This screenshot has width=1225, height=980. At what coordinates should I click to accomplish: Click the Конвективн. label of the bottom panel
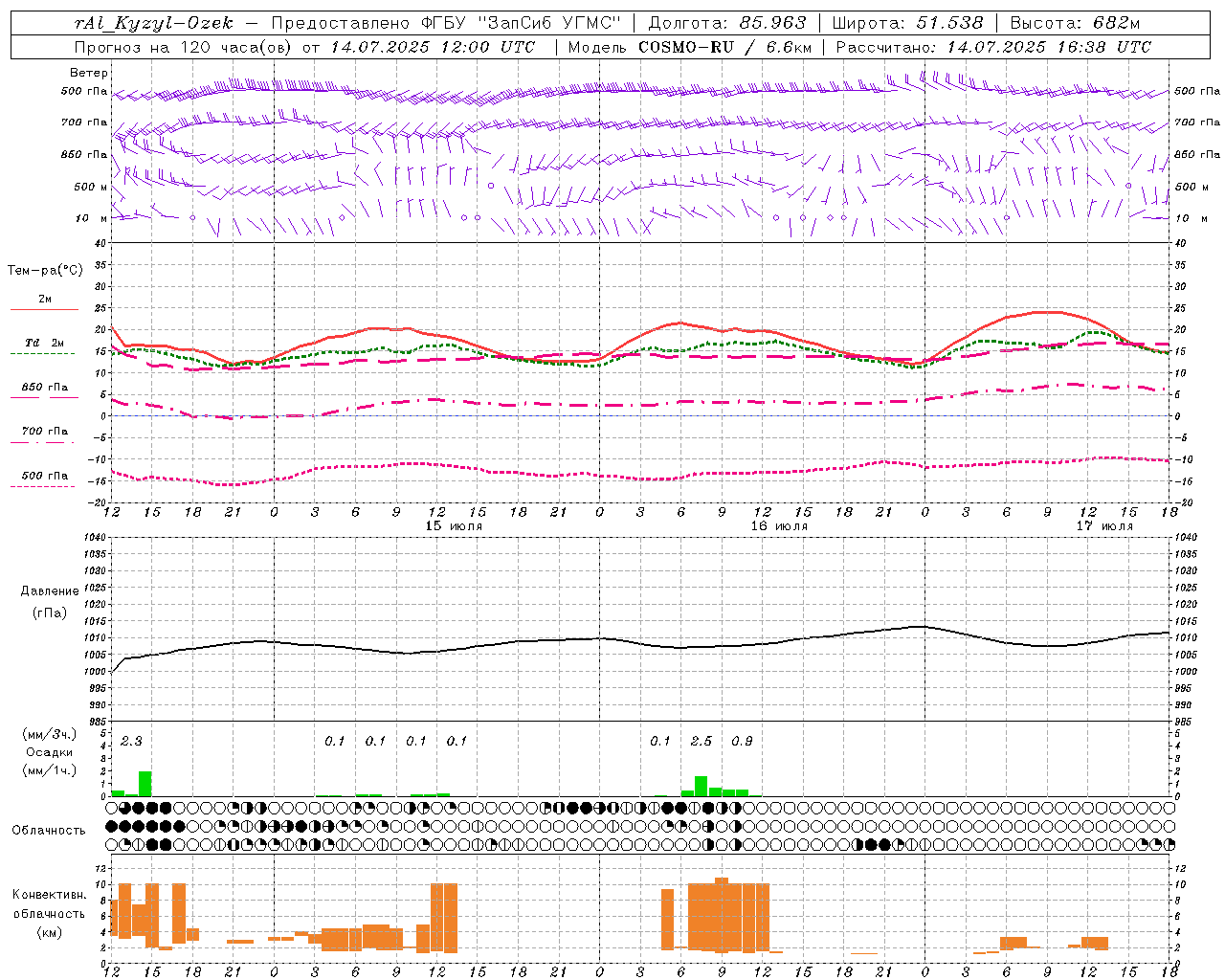tap(50, 895)
